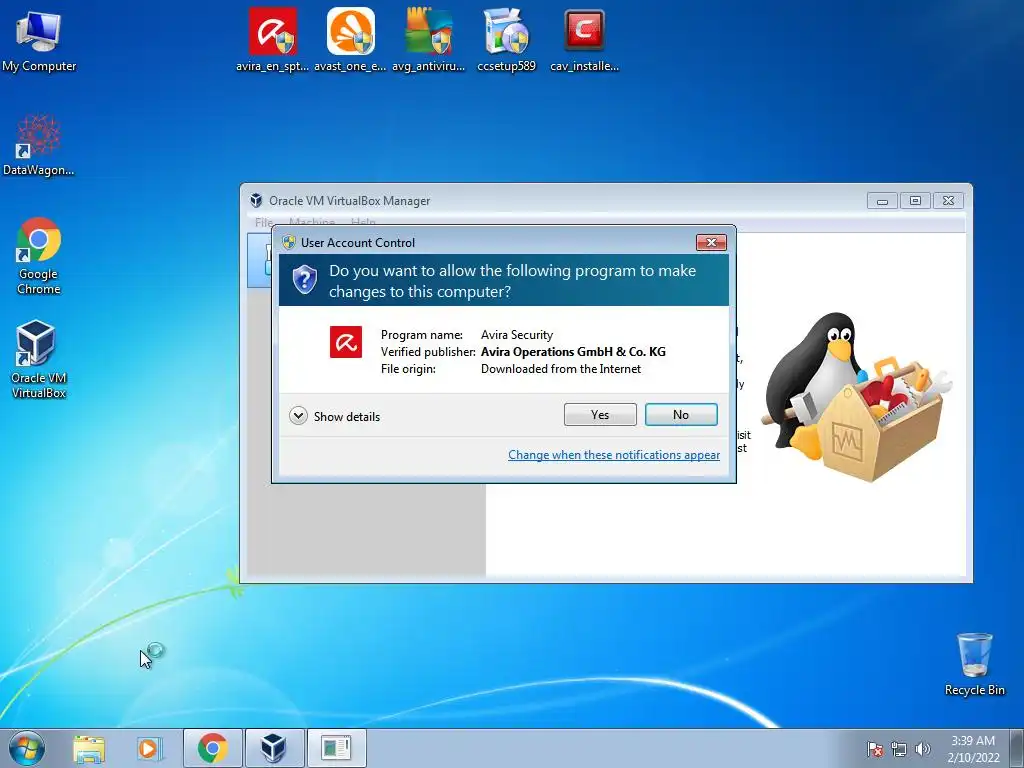Click the last taskbar application button
This screenshot has width=1024, height=768.
336,748
